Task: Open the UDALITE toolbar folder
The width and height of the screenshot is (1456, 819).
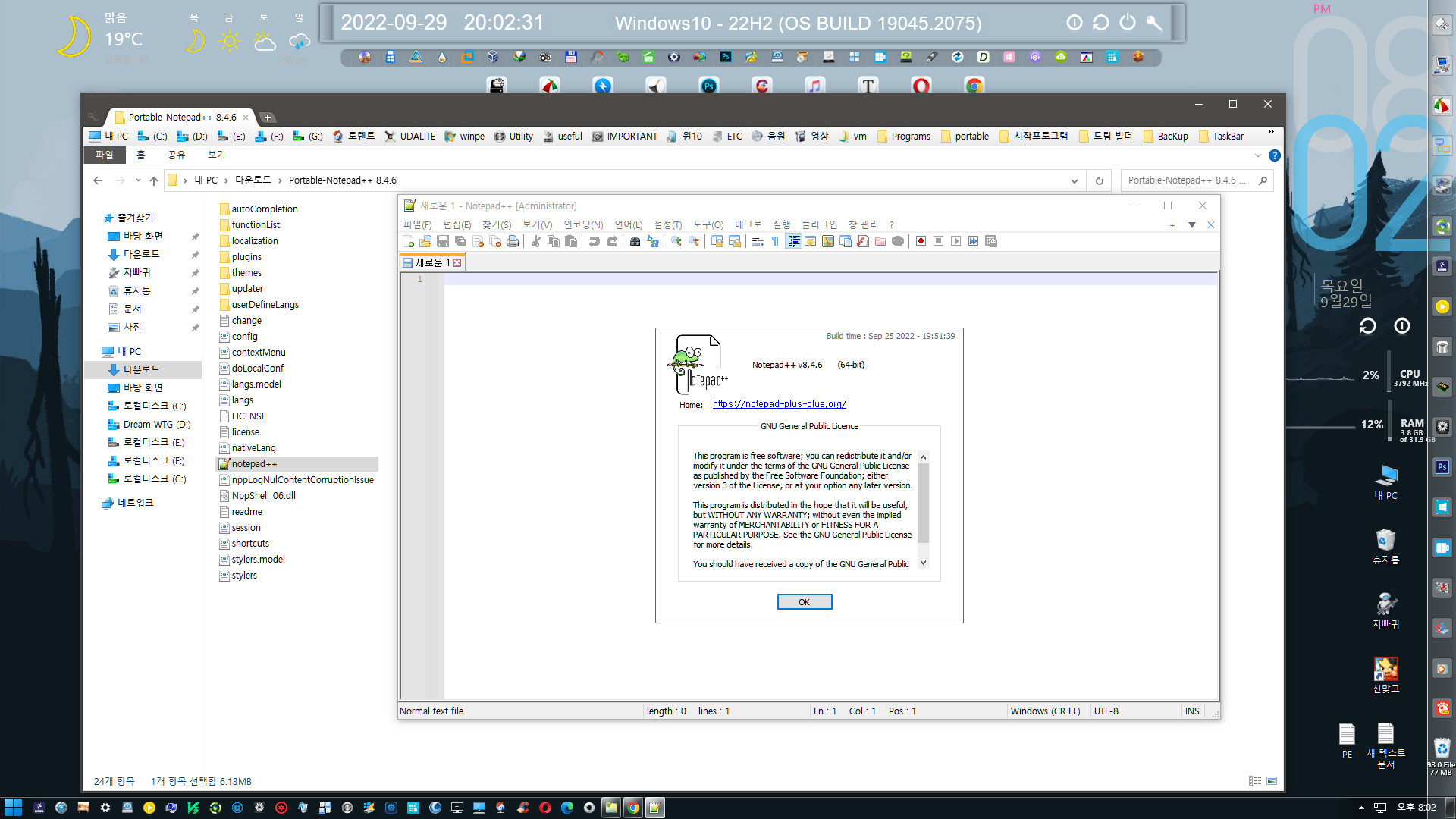Action: pyautogui.click(x=409, y=136)
